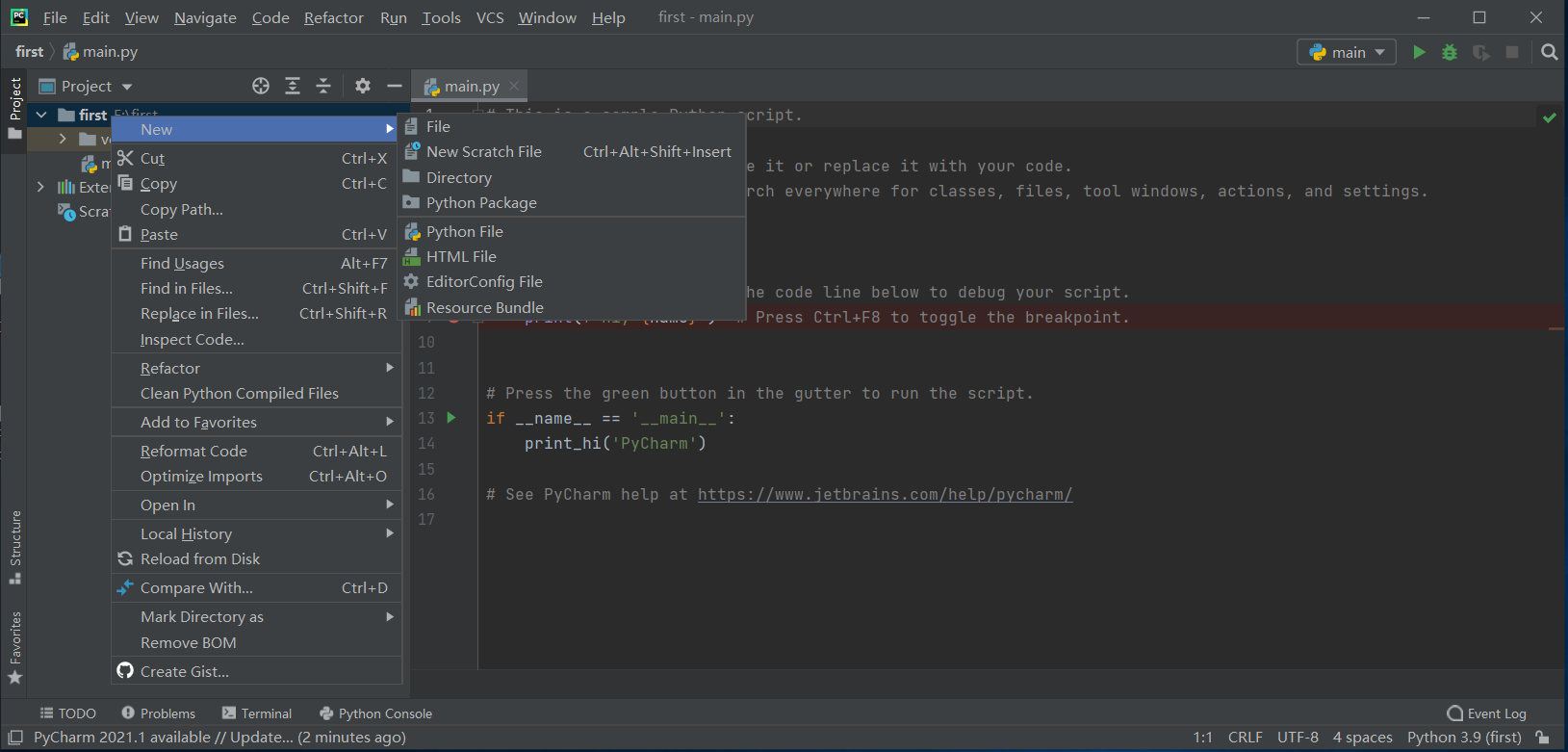
Task: Create a new HTML File
Action: pyautogui.click(x=572, y=256)
